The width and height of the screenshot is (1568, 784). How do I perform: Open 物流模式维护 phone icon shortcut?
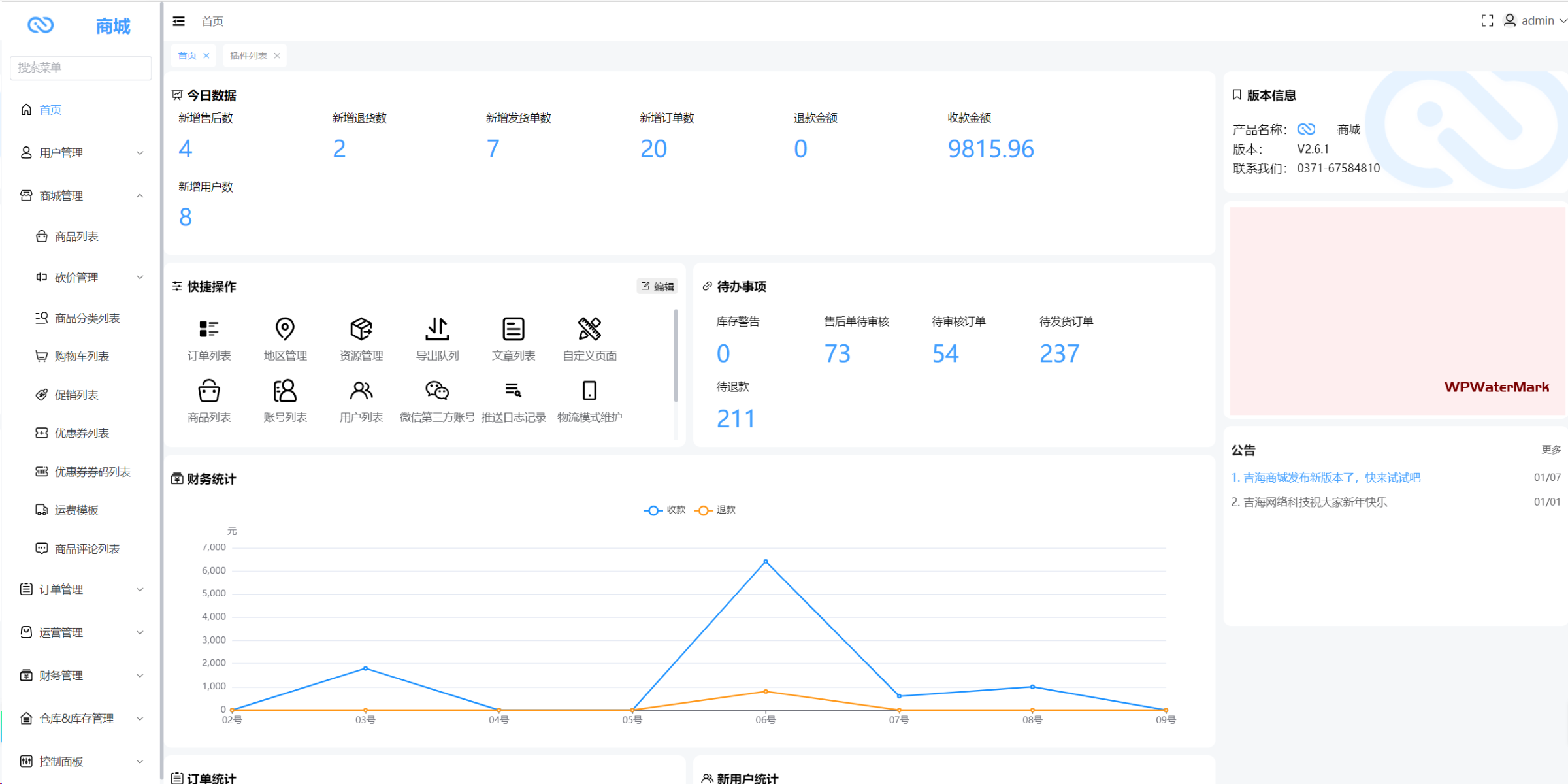[589, 391]
